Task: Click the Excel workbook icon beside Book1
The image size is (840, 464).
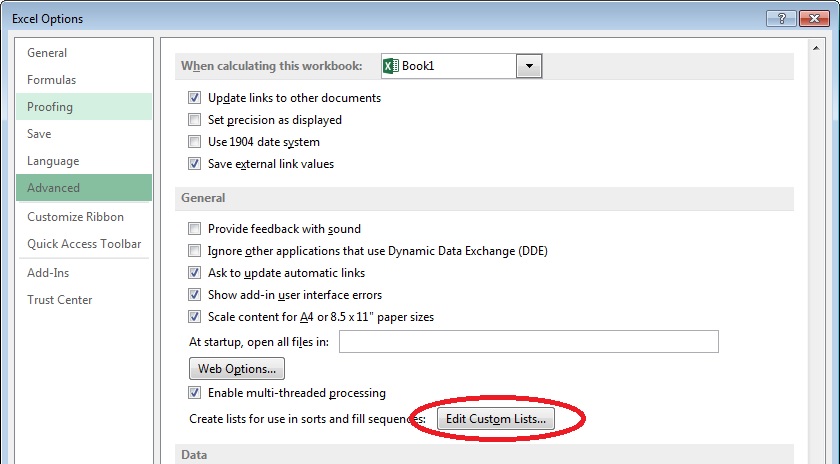Action: pyautogui.click(x=391, y=66)
